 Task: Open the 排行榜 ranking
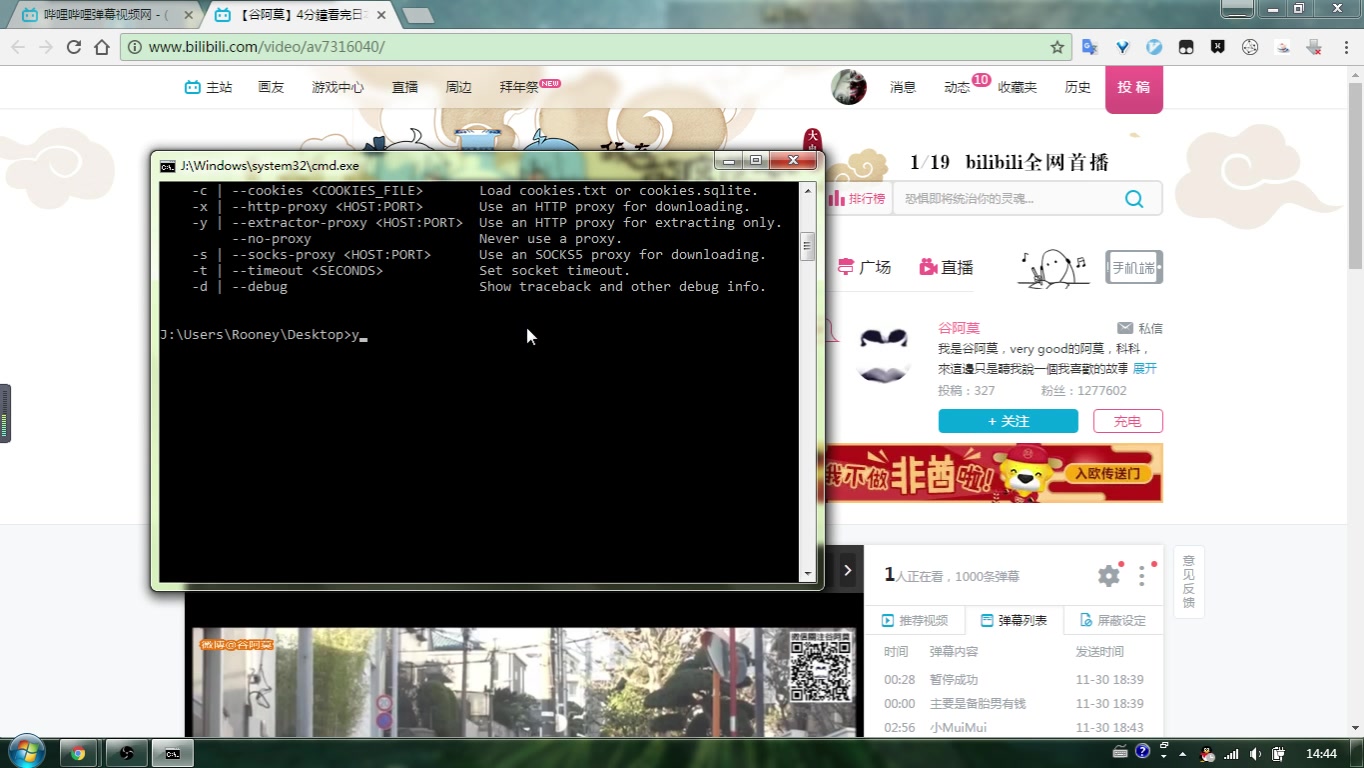click(x=857, y=199)
